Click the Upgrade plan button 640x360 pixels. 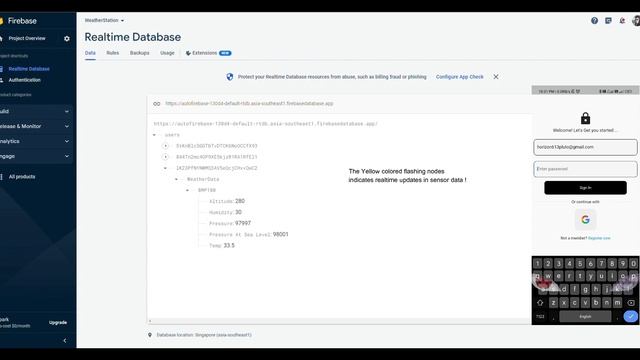[x=58, y=322]
